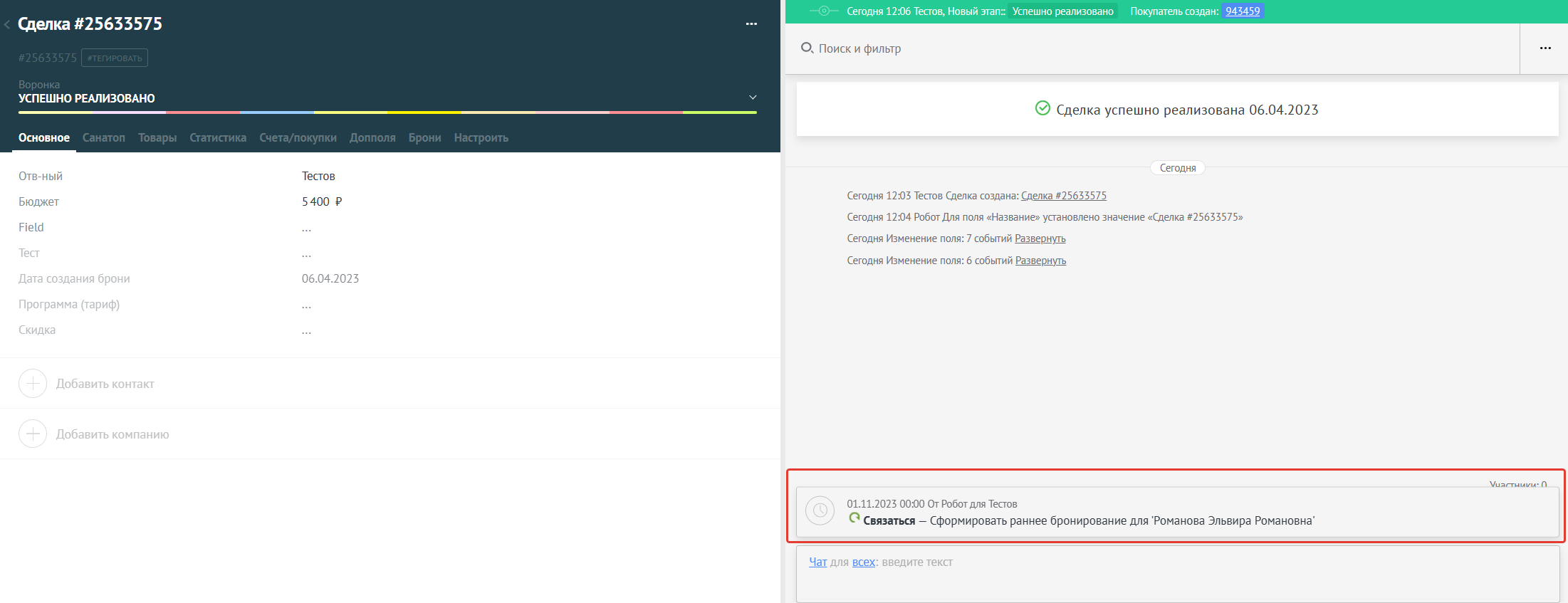Go to the Статистика tab
Viewport: 1568px width, 603px height.
(x=218, y=138)
